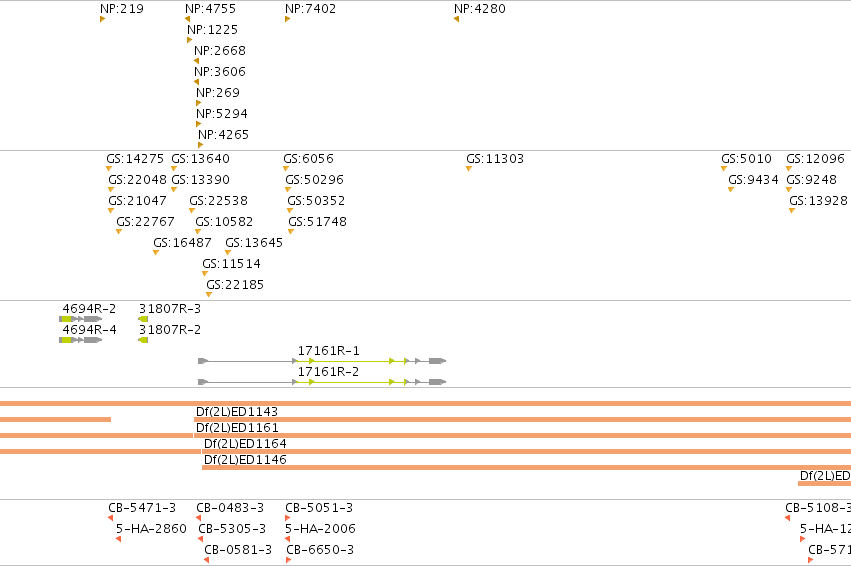Click the NP:4265 label text
851x566 pixels.
pos(223,135)
